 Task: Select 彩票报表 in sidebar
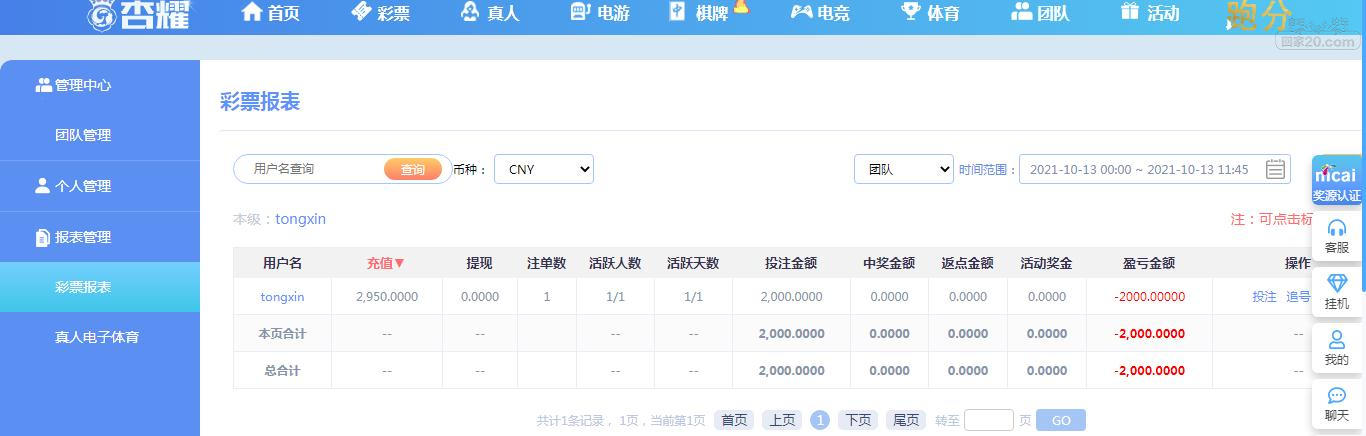100,287
